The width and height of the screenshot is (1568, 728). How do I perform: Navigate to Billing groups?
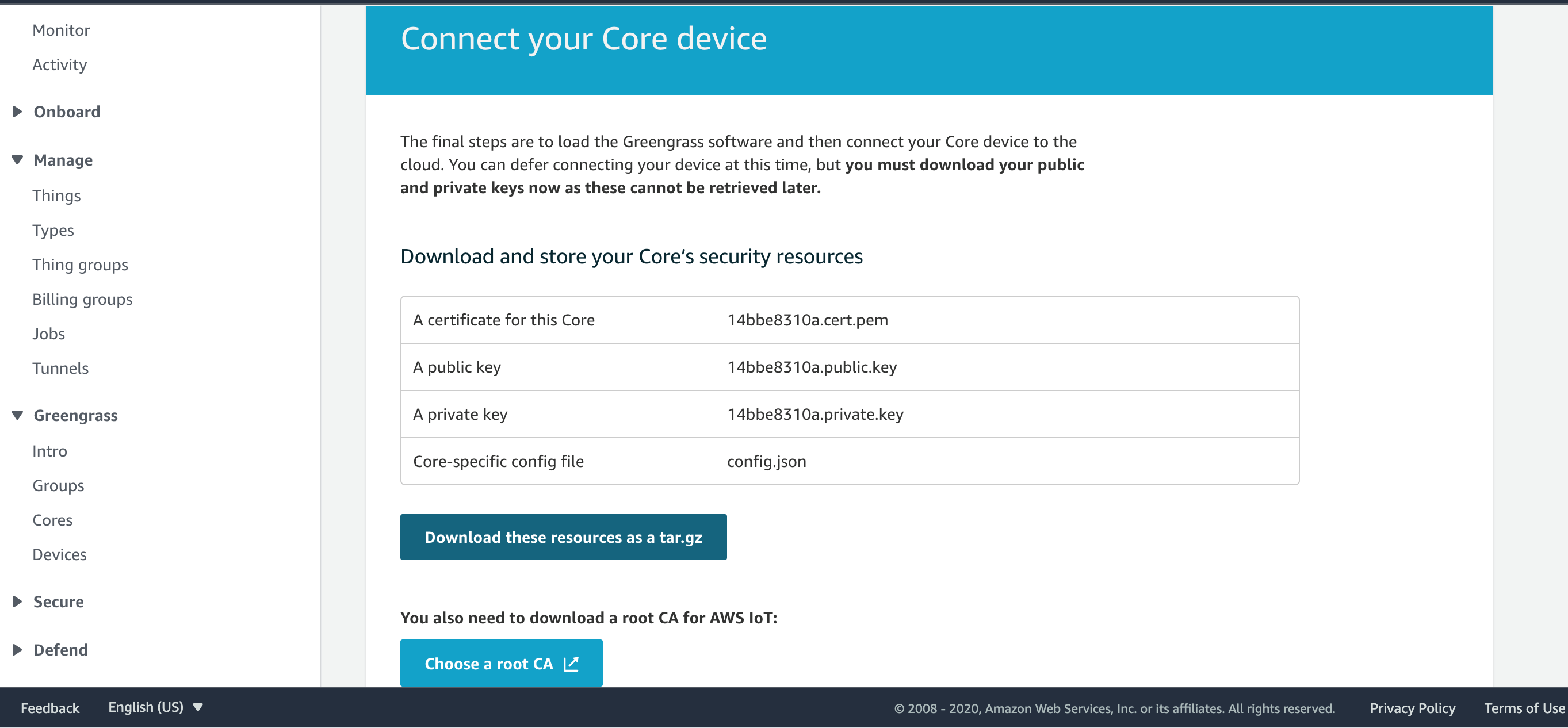pos(82,299)
